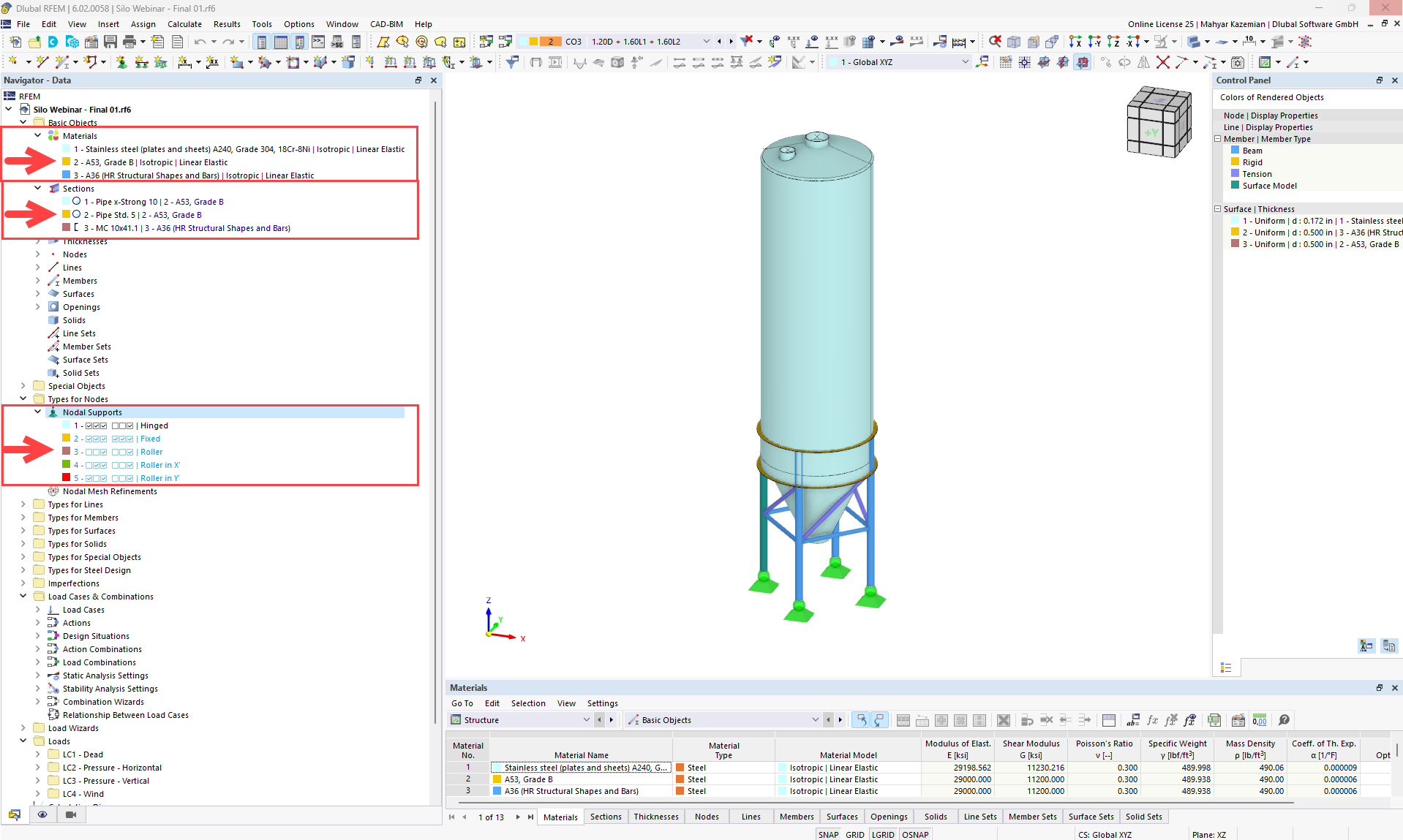Expand the Load Cases tree item
This screenshot has height=840, width=1403.
coord(37,609)
